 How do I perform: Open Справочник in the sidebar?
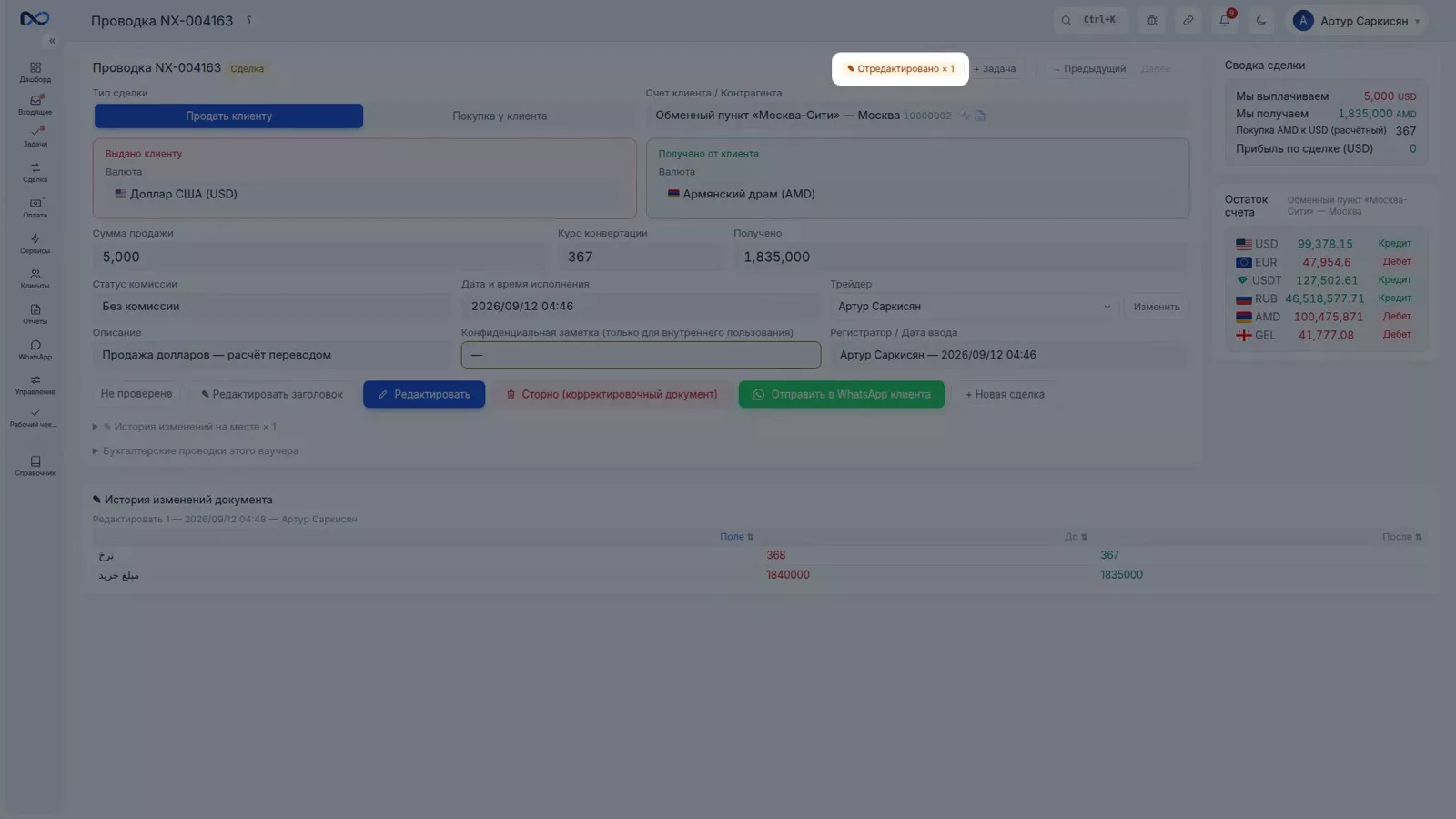[35, 466]
